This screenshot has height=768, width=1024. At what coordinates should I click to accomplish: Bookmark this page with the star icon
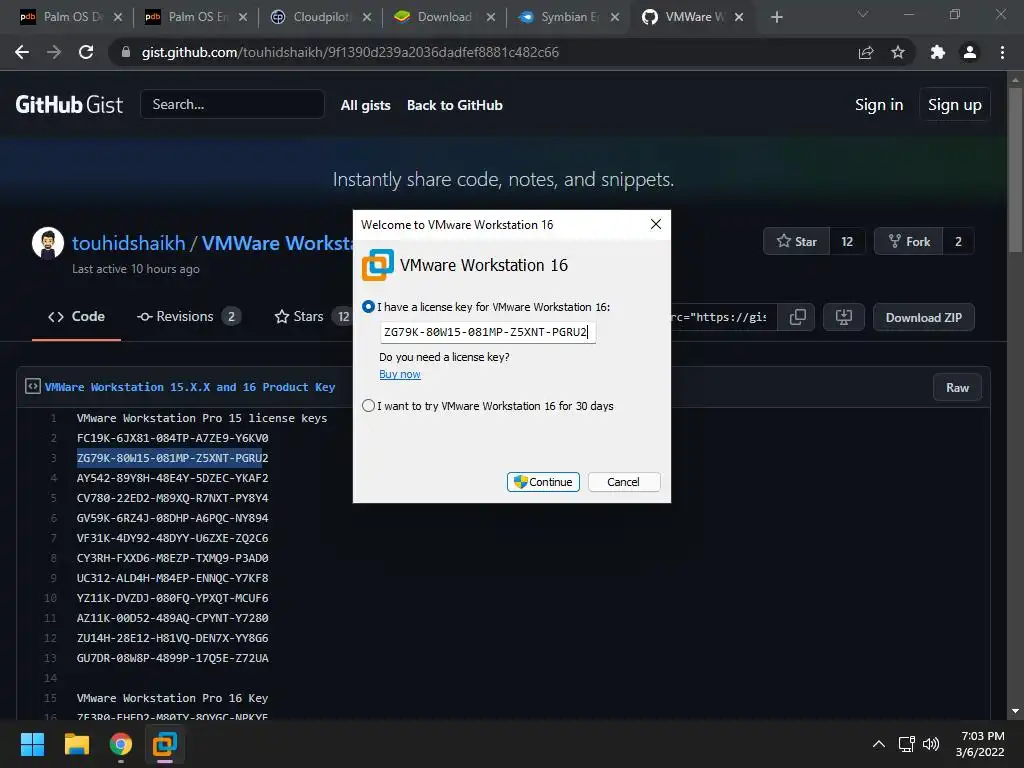898,52
